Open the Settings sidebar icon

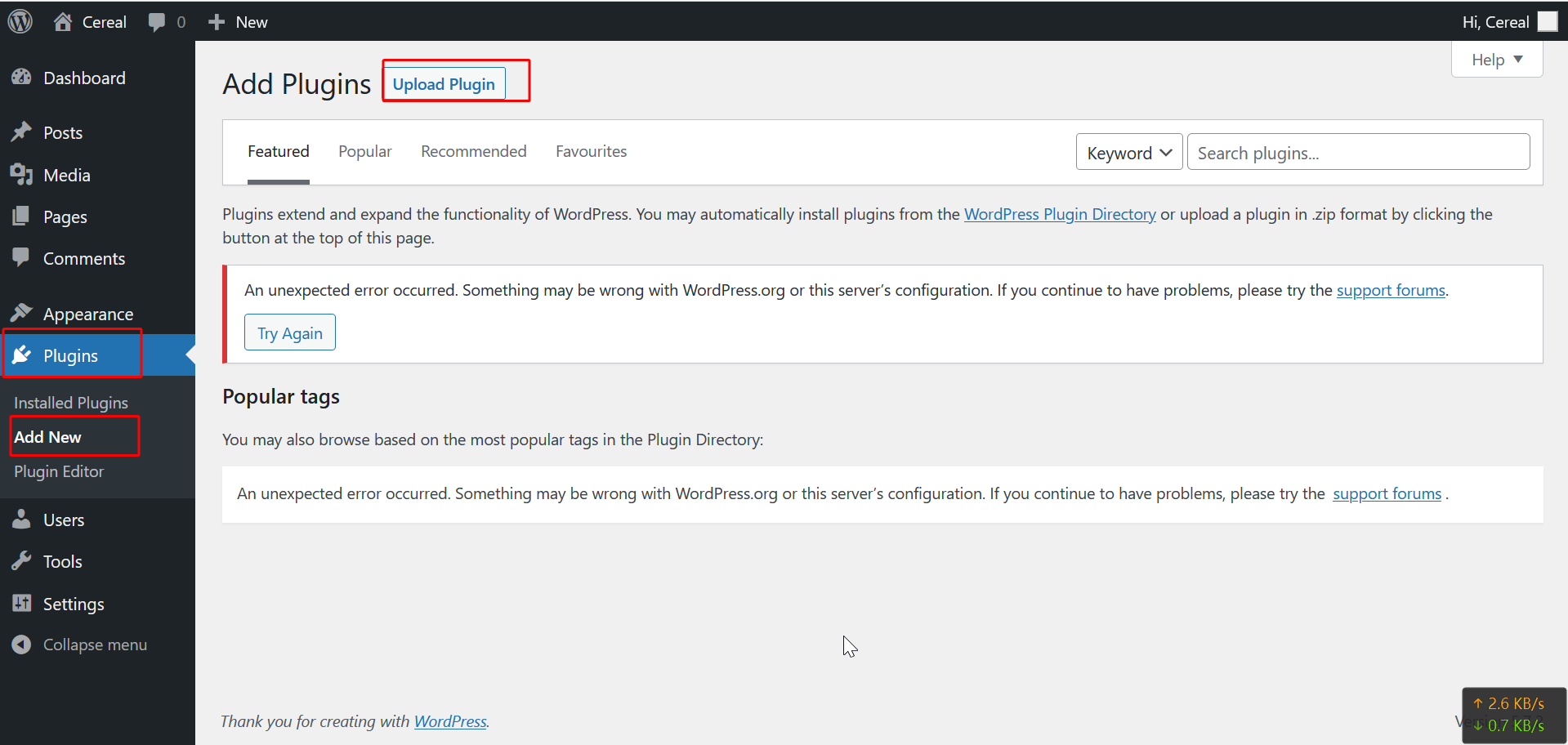click(21, 604)
